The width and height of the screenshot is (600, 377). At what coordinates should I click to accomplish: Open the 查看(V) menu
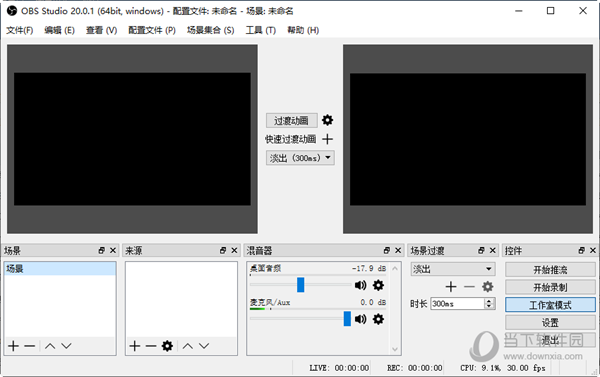tap(101, 30)
